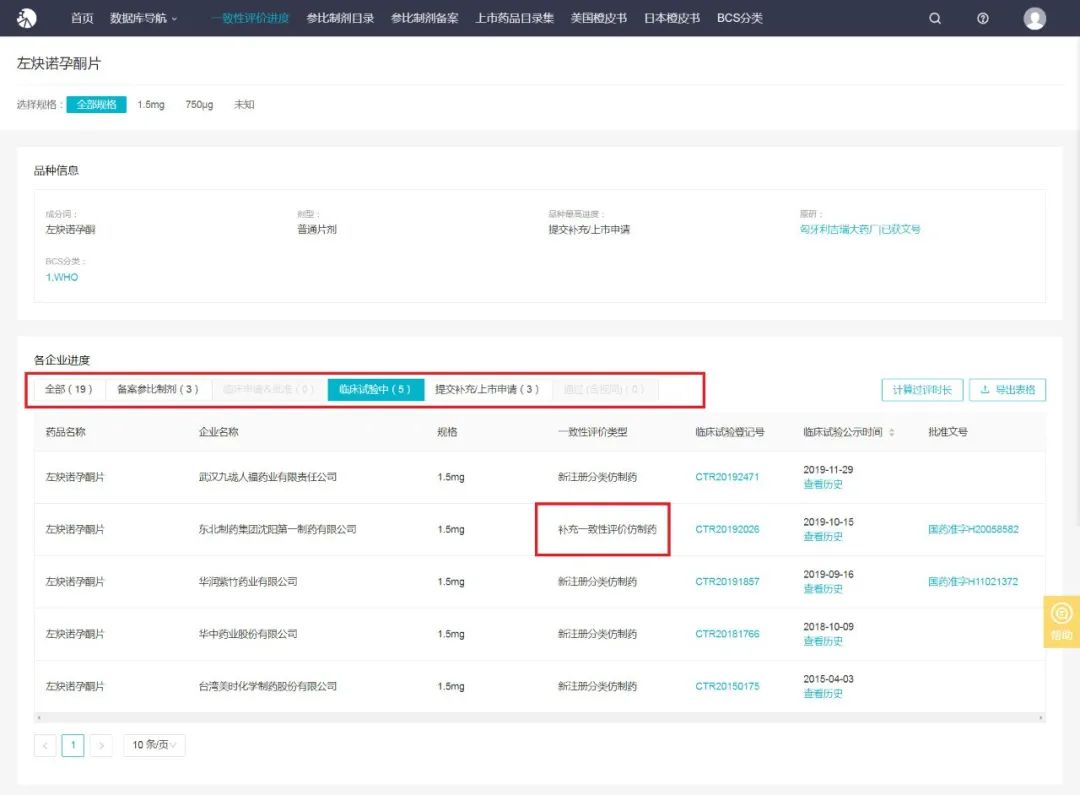1080x795 pixels.
Task: Open 一致性评价进度 nav item
Action: tap(250, 18)
